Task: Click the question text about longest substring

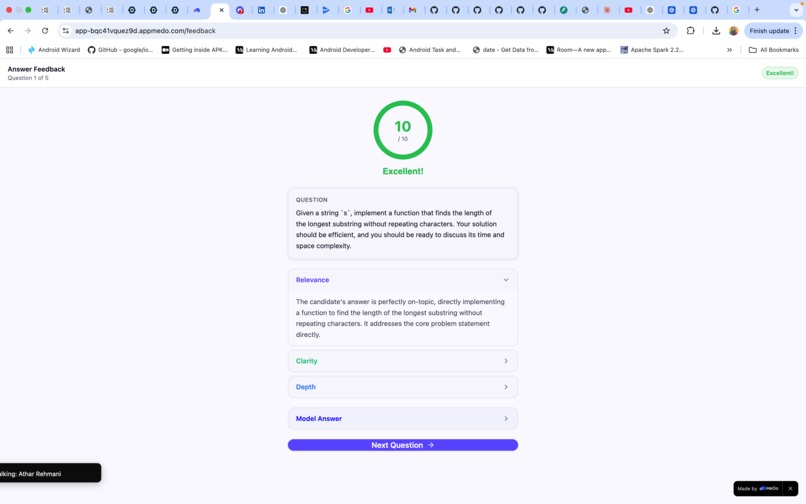Action: point(400,229)
